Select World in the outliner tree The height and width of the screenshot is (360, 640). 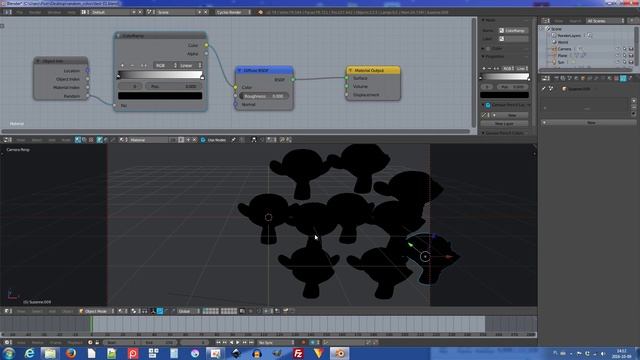(x=562, y=42)
